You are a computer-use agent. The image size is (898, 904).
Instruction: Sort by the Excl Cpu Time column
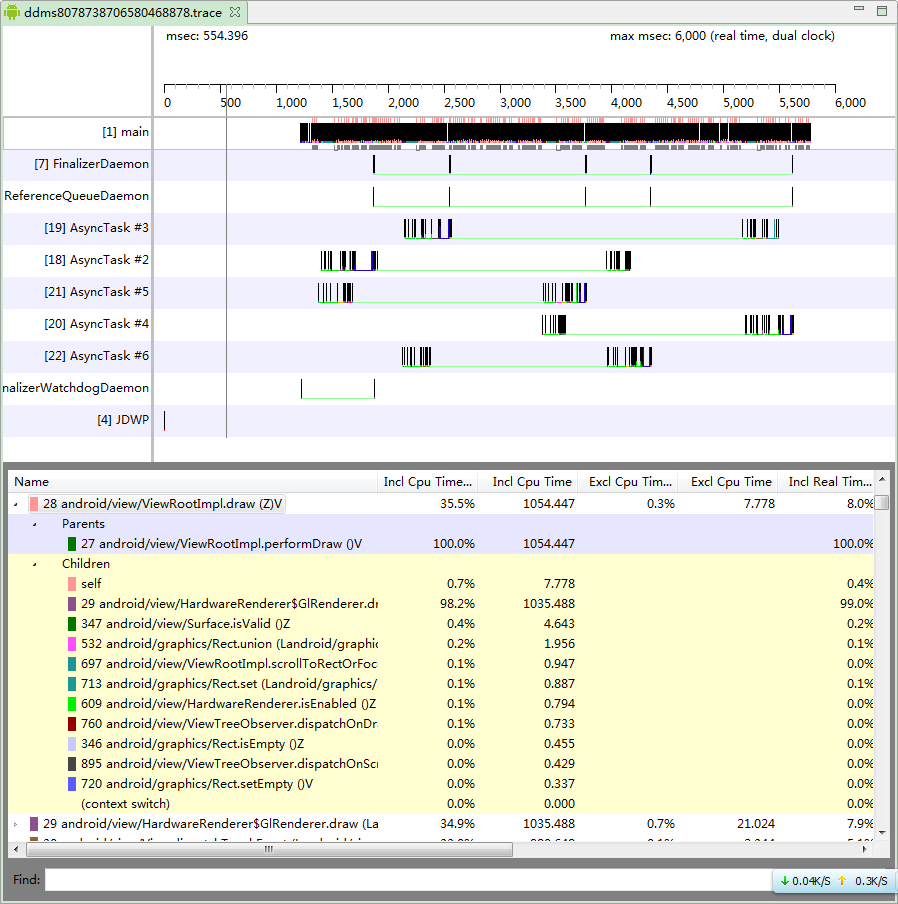(x=730, y=482)
